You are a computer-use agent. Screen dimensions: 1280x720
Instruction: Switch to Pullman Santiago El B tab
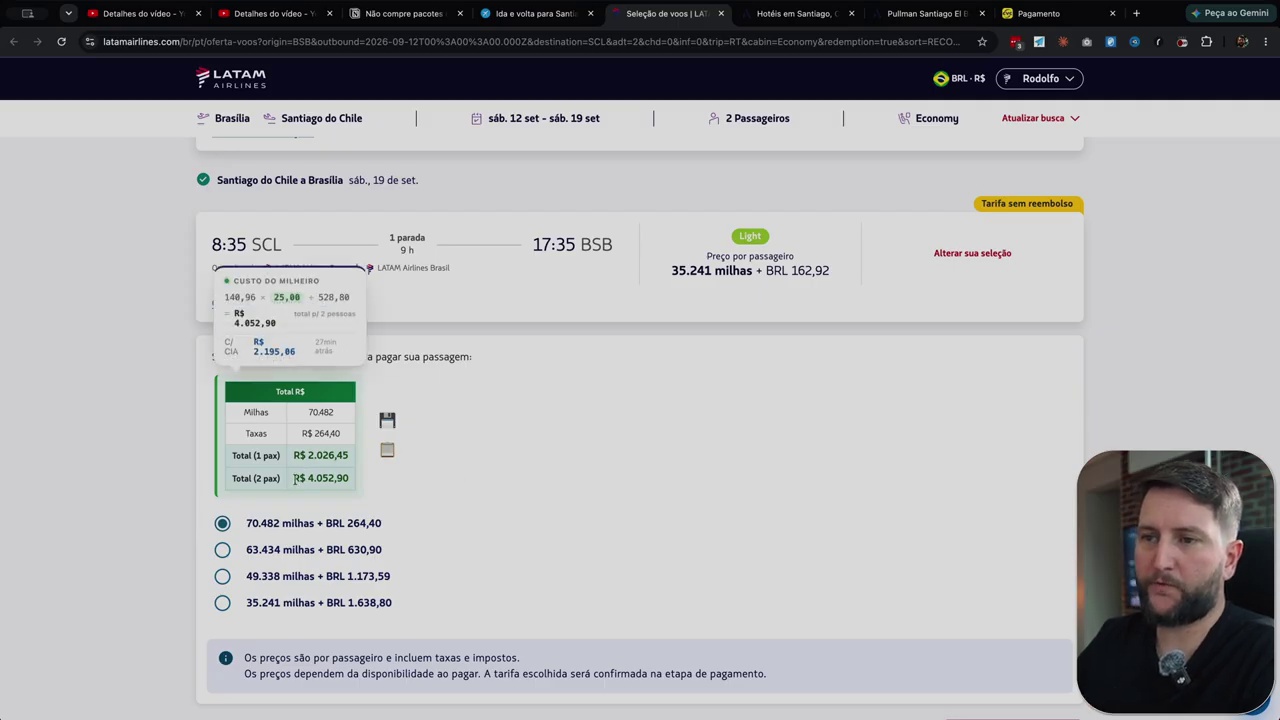point(927,13)
